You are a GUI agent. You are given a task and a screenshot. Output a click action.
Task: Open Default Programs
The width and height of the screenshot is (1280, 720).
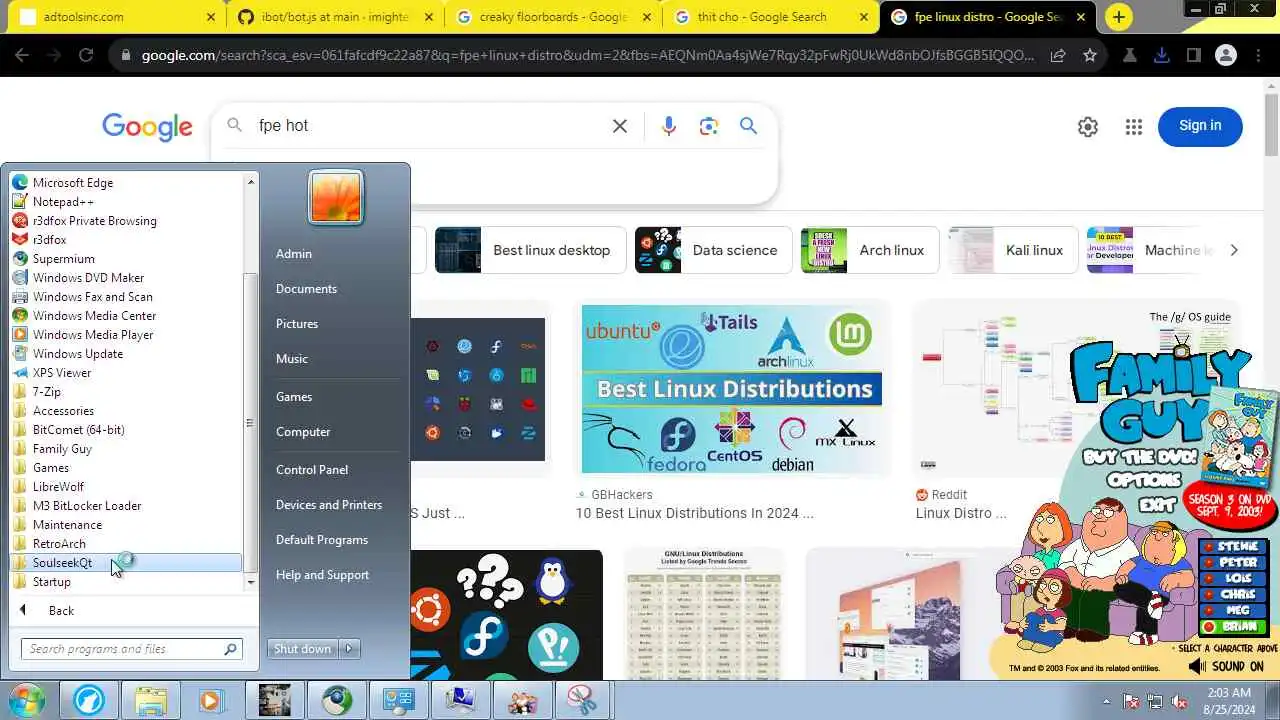point(322,540)
